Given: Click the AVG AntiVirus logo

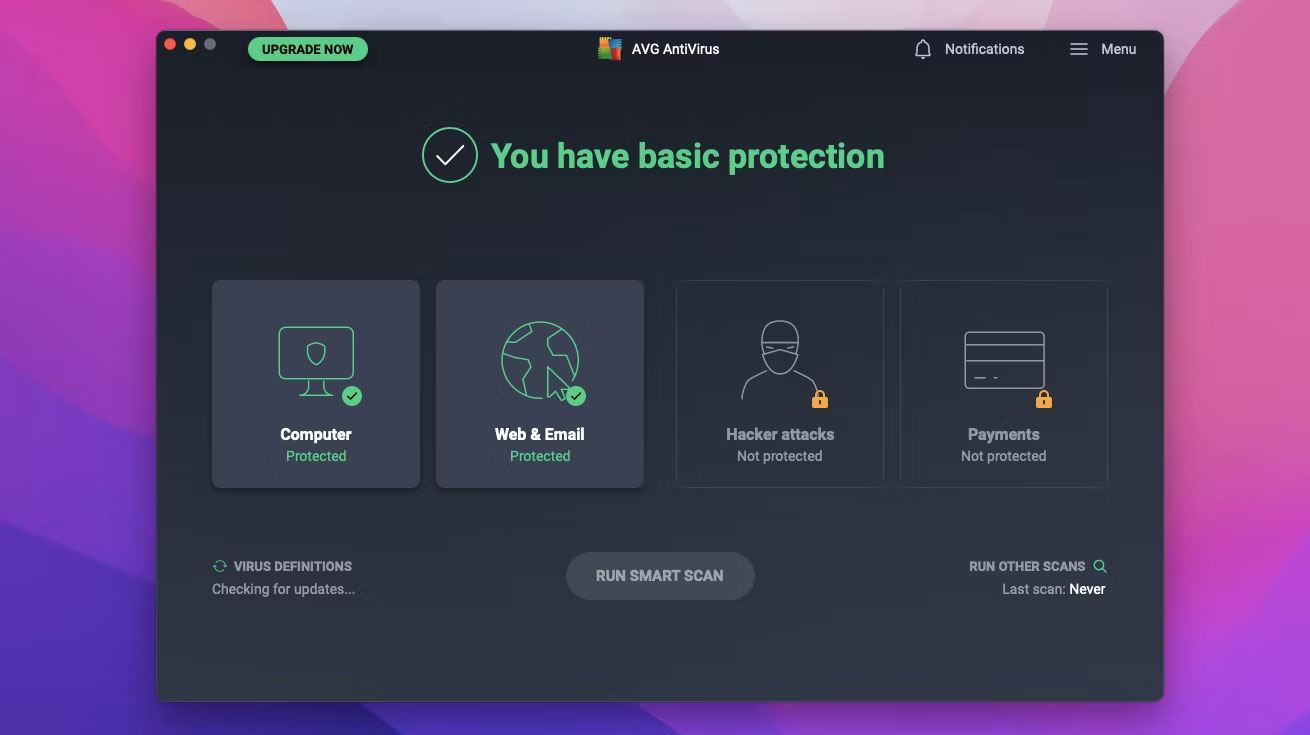Looking at the screenshot, I should pos(610,47).
